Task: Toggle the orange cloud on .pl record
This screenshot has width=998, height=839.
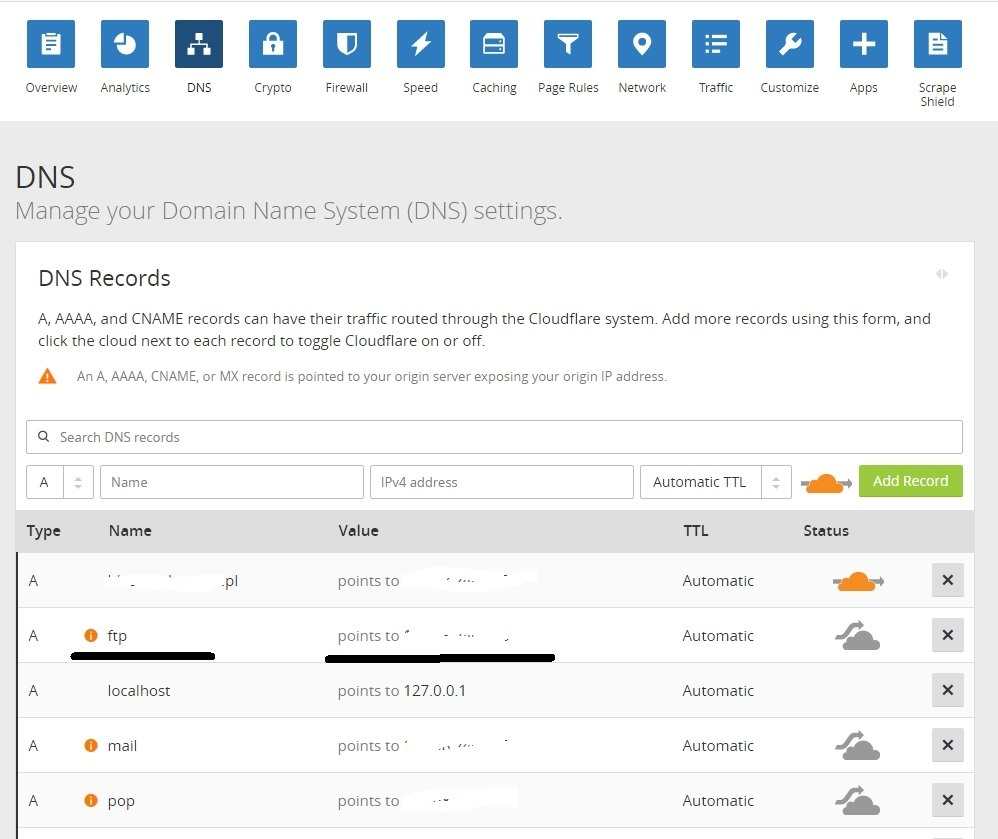Action: pos(857,581)
